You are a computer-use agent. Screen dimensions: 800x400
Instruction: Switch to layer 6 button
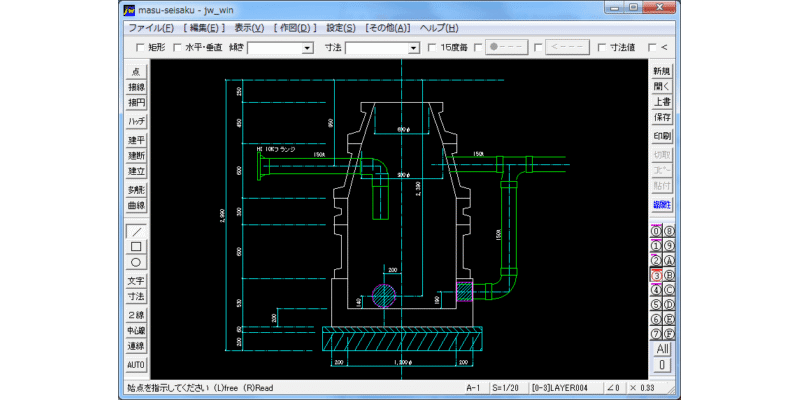pyautogui.click(x=656, y=319)
